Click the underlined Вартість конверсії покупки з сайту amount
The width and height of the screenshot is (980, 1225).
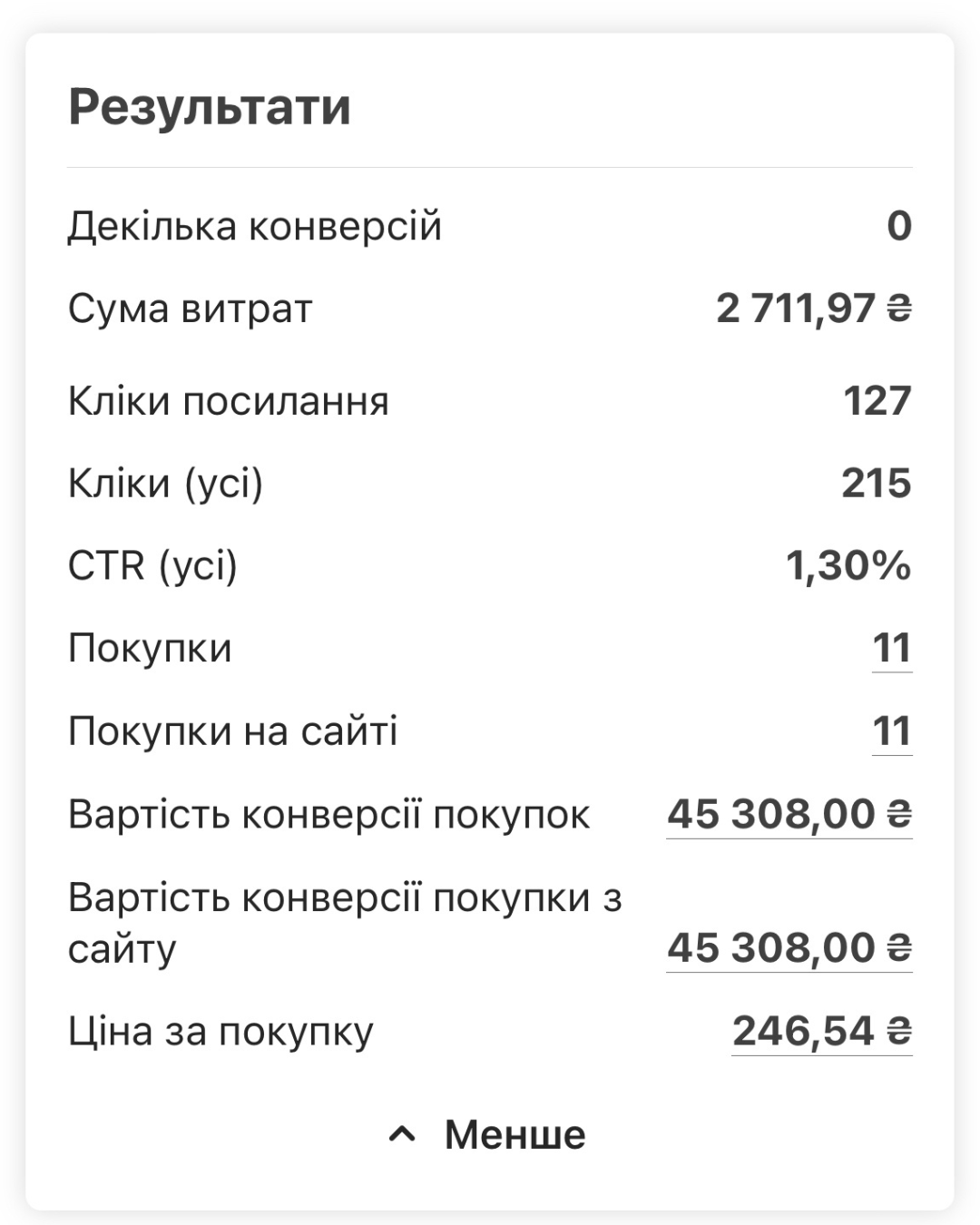[x=789, y=948]
